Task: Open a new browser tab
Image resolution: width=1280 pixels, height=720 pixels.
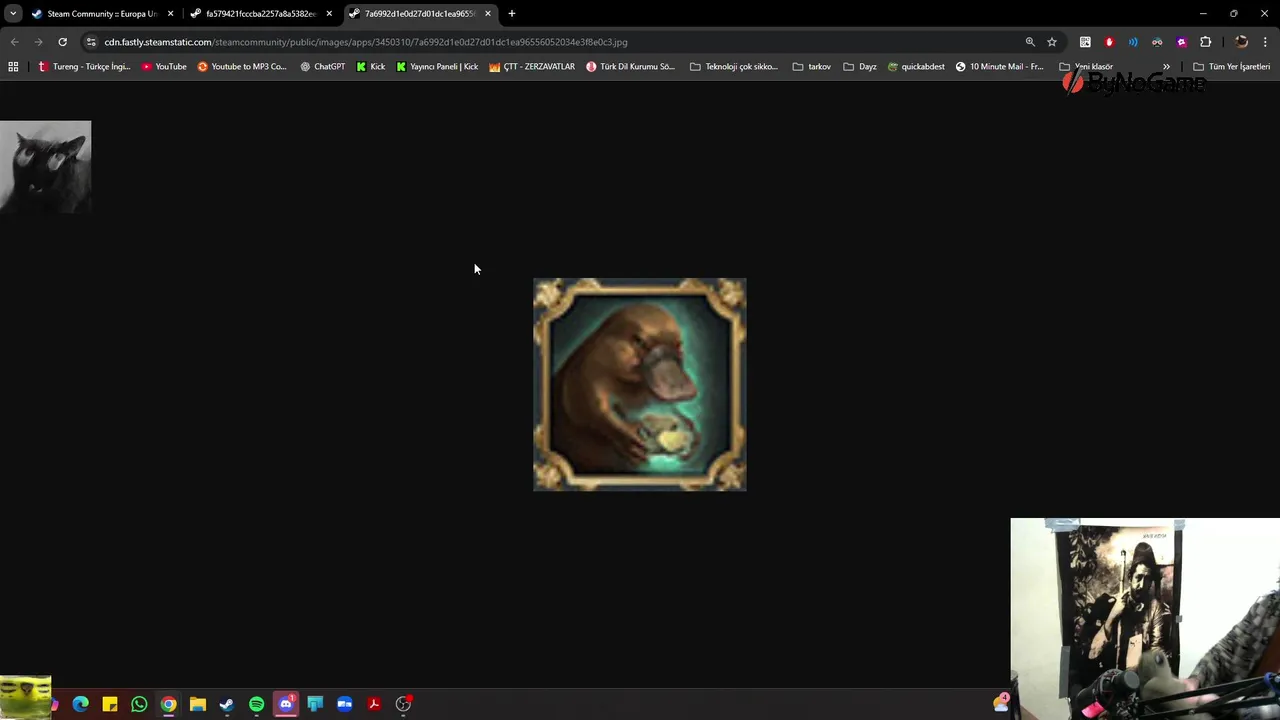Action: tap(512, 14)
